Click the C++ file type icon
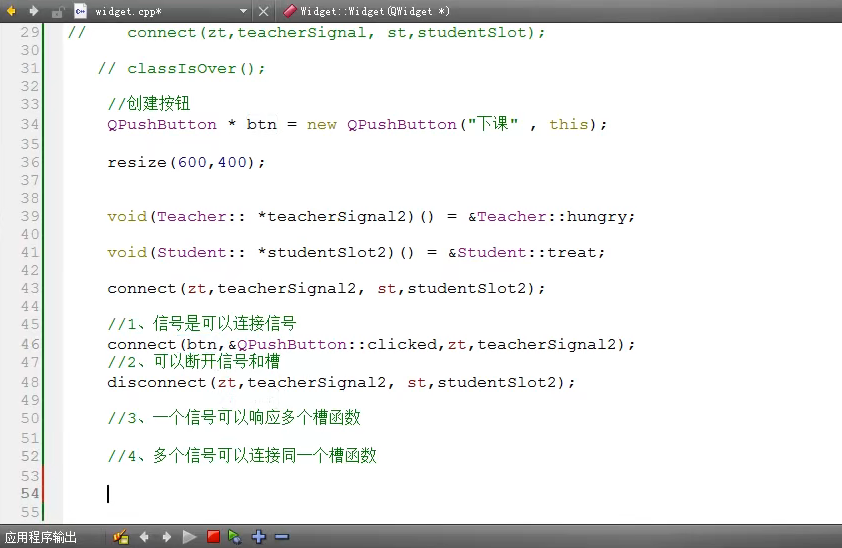The height and width of the screenshot is (548, 842). tap(81, 11)
